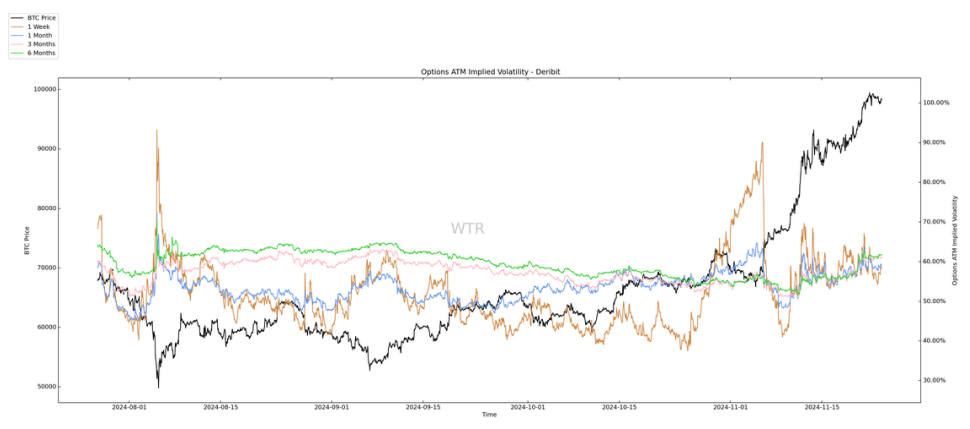Select the 2024-09-01 date tick label

(x=332, y=407)
